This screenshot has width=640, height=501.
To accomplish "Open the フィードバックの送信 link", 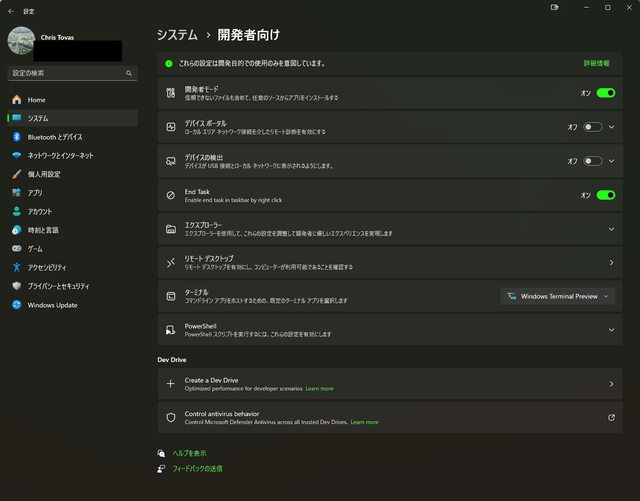I will point(197,468).
